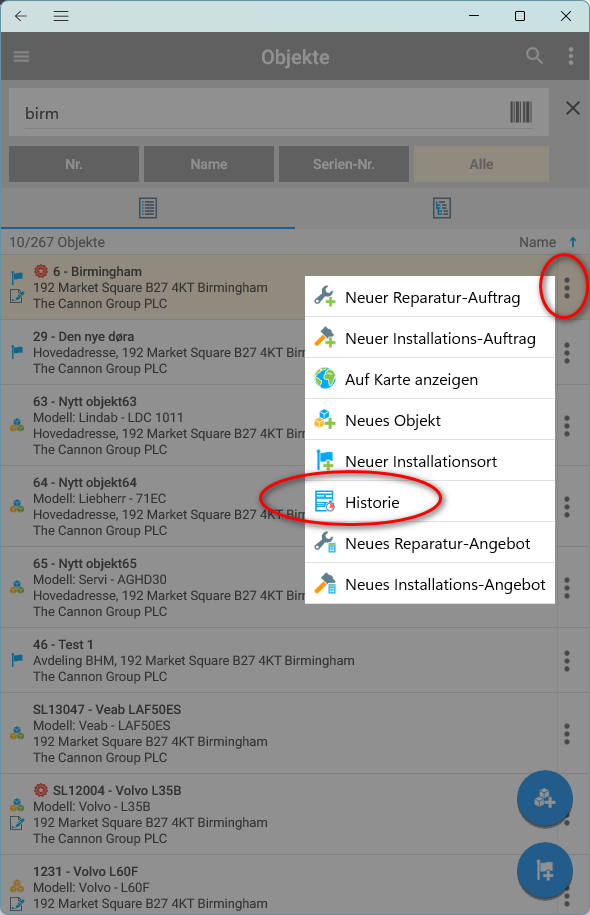This screenshot has width=590, height=915.
Task: Click the cubes icon on 63 - Nytt objekt63
Action: [x=17, y=425]
